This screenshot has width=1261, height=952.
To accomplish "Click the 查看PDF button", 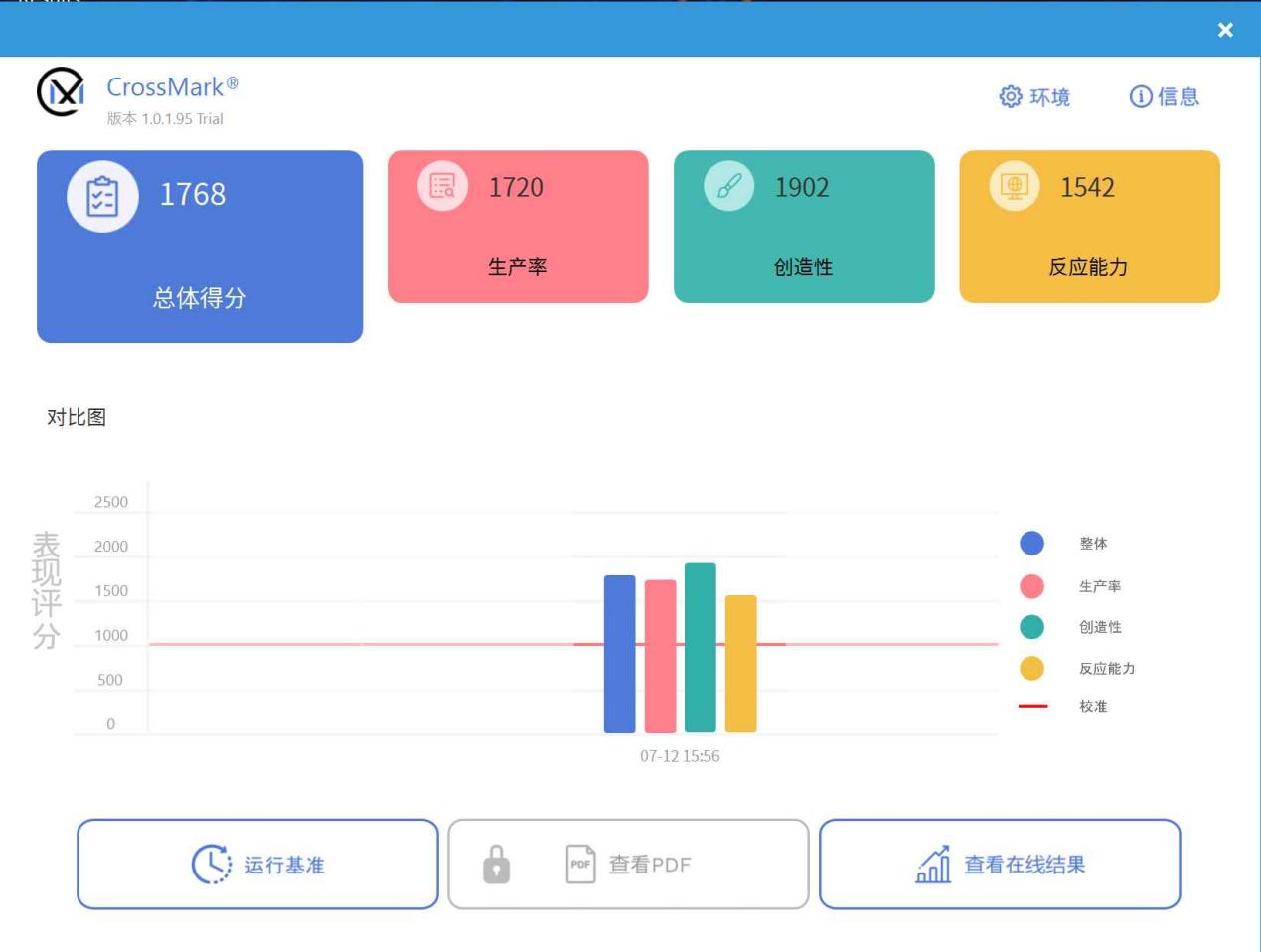I will [628, 865].
